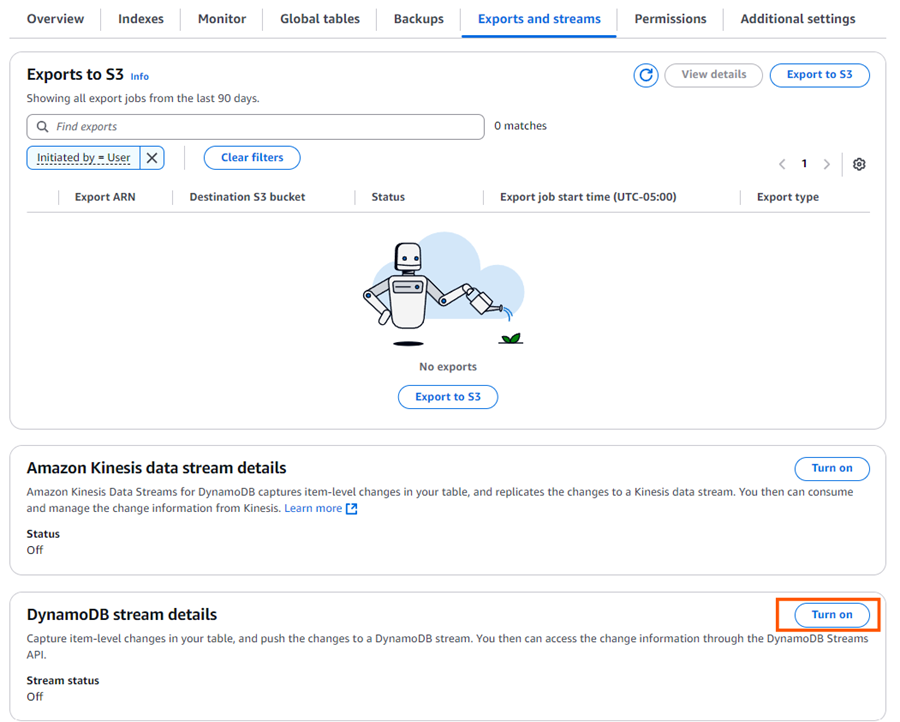Open the external link icon beside Learn more
Viewport: 900px width, 722px height.
pyautogui.click(x=351, y=508)
